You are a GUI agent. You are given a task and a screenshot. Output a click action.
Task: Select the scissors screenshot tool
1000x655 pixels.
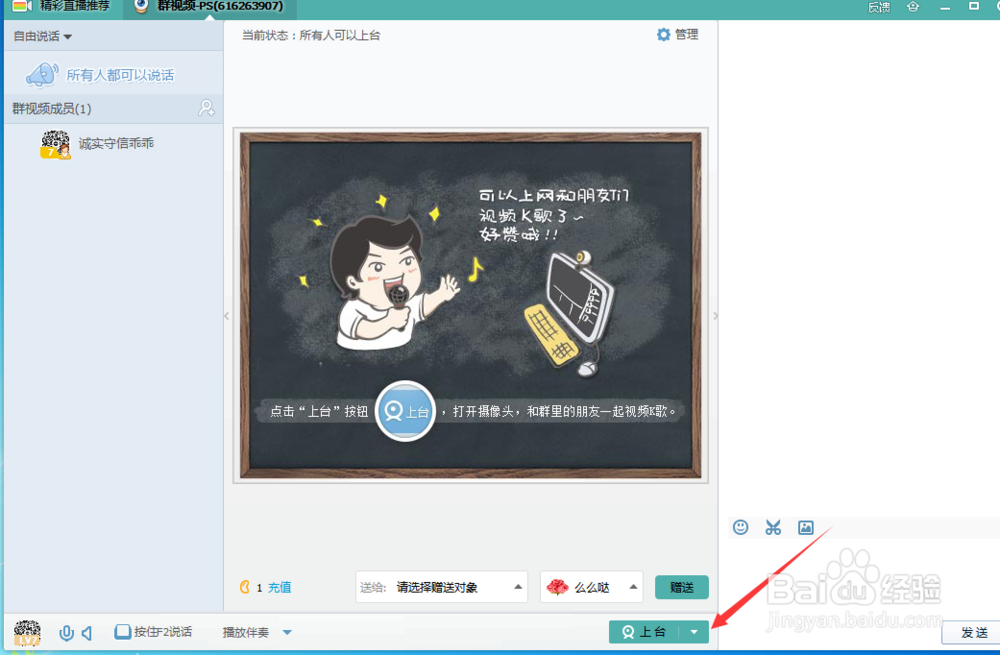tap(773, 527)
